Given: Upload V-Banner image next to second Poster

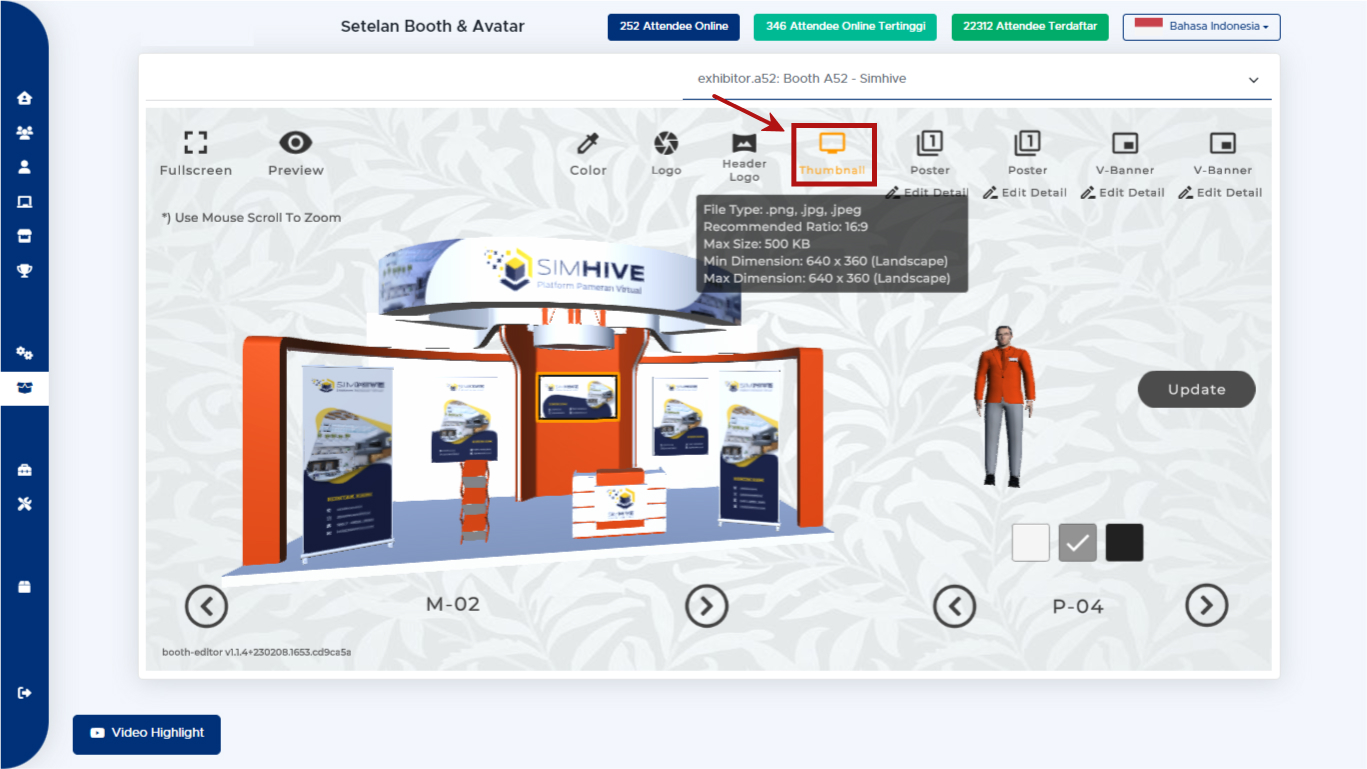Looking at the screenshot, I should 1125,153.
